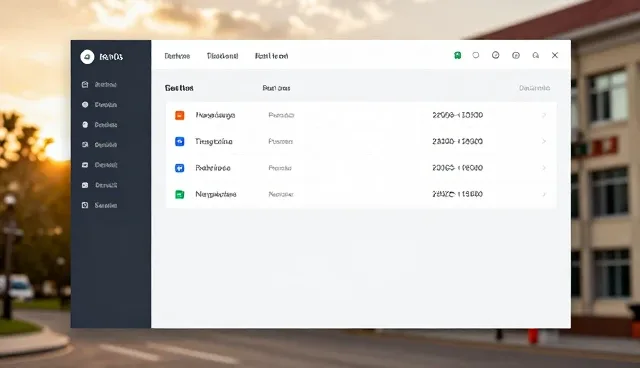Viewport: 640px width, 368px height.
Task: Switch to the middle tab in the top bar
Action: (222, 56)
